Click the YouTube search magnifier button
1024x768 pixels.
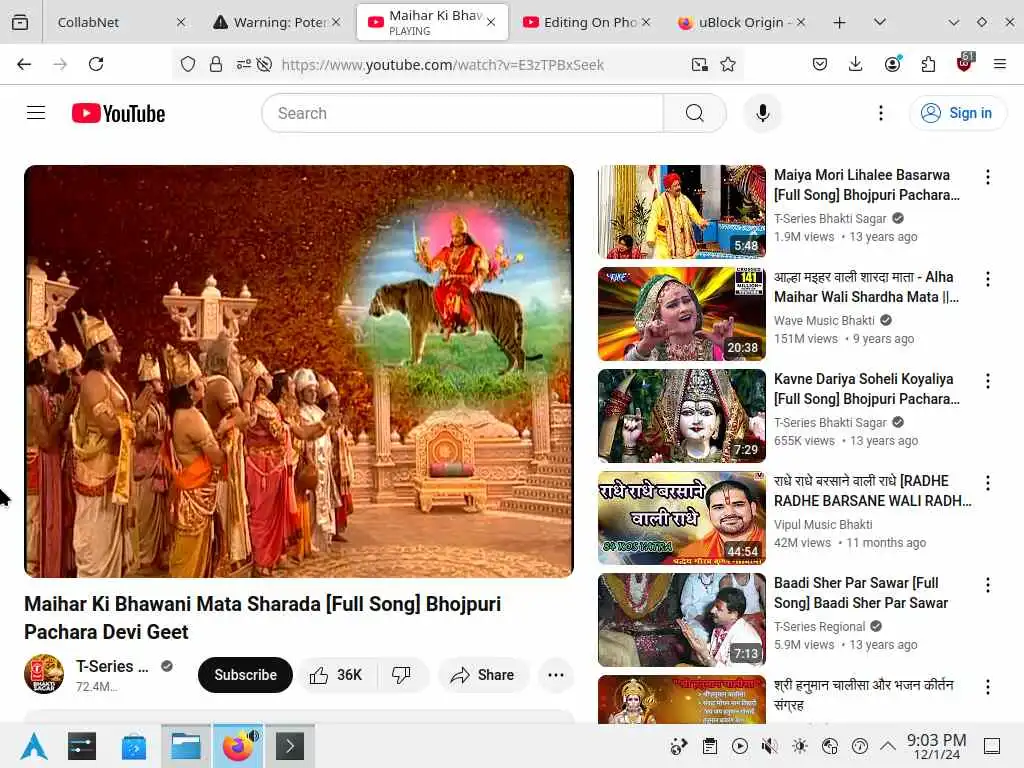tap(695, 113)
